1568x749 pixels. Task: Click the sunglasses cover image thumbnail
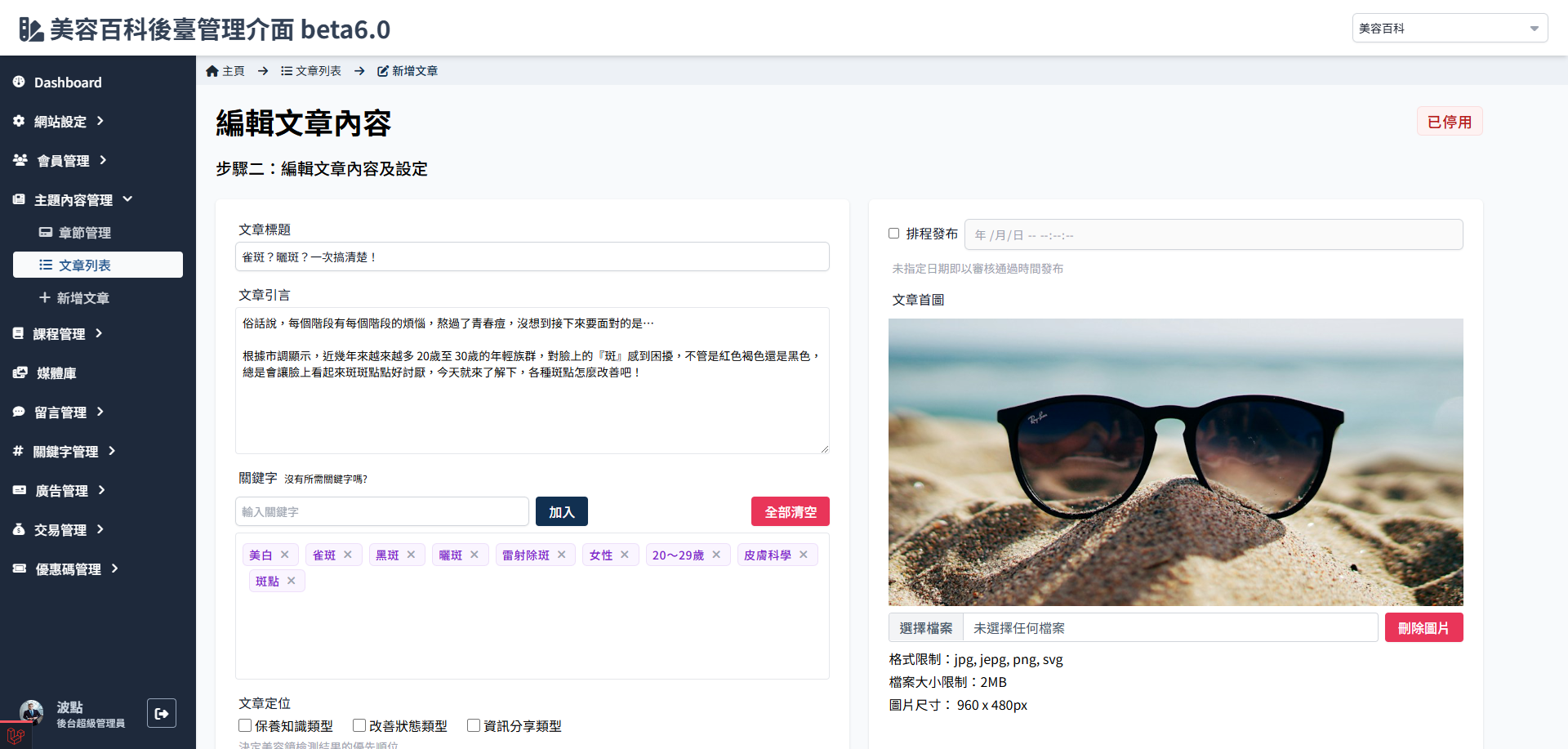pos(1176,462)
